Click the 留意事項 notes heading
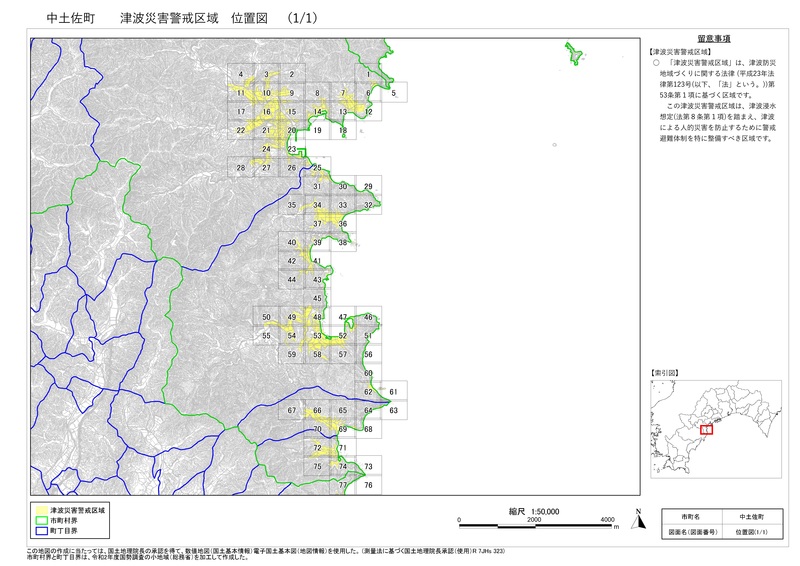Screen dimensions: 800x566 (713, 37)
